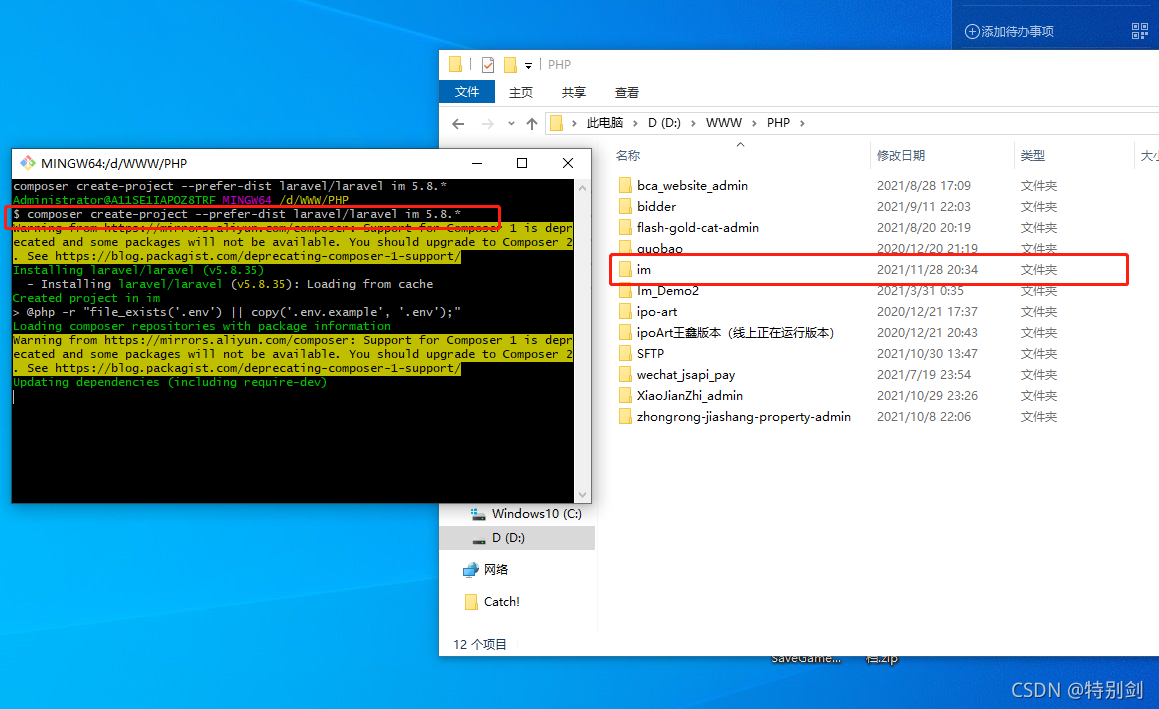
Task: Open the 文件 ribbon tab
Action: tap(466, 92)
